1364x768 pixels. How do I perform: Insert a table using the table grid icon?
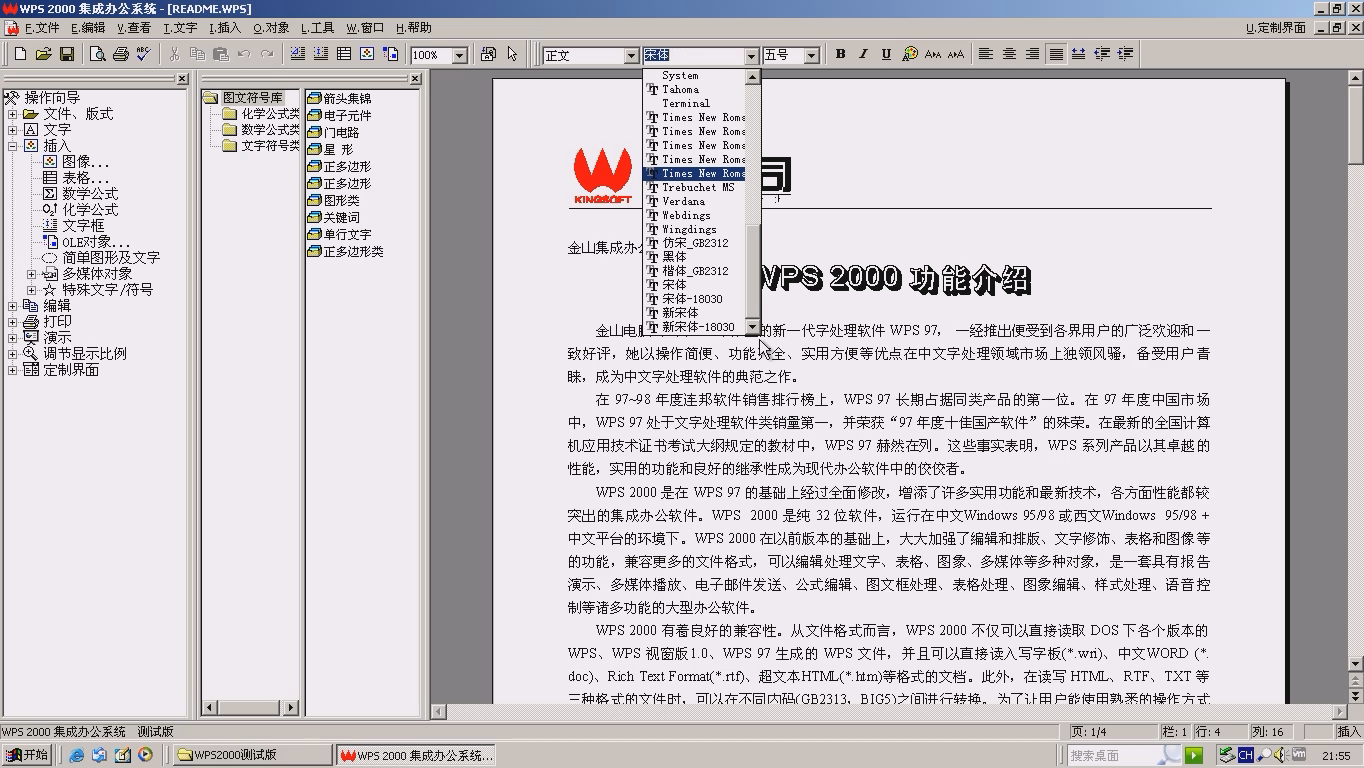[344, 54]
